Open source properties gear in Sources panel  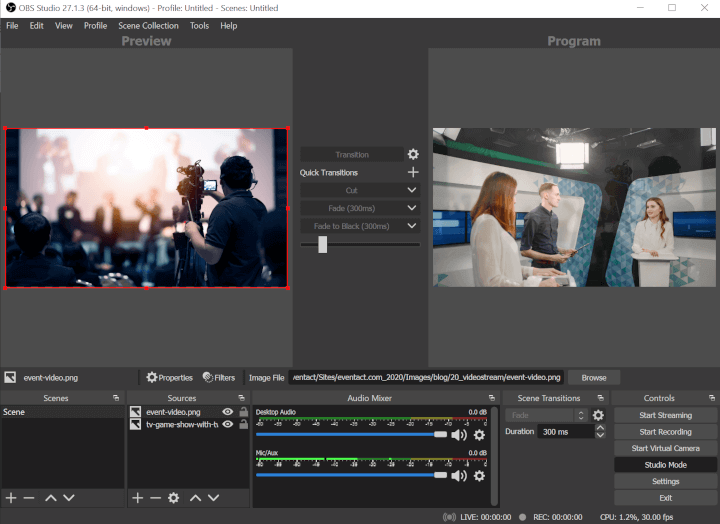point(173,497)
